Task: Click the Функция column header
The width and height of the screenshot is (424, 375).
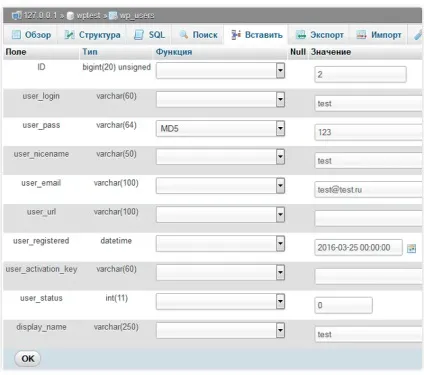Action: click(174, 52)
